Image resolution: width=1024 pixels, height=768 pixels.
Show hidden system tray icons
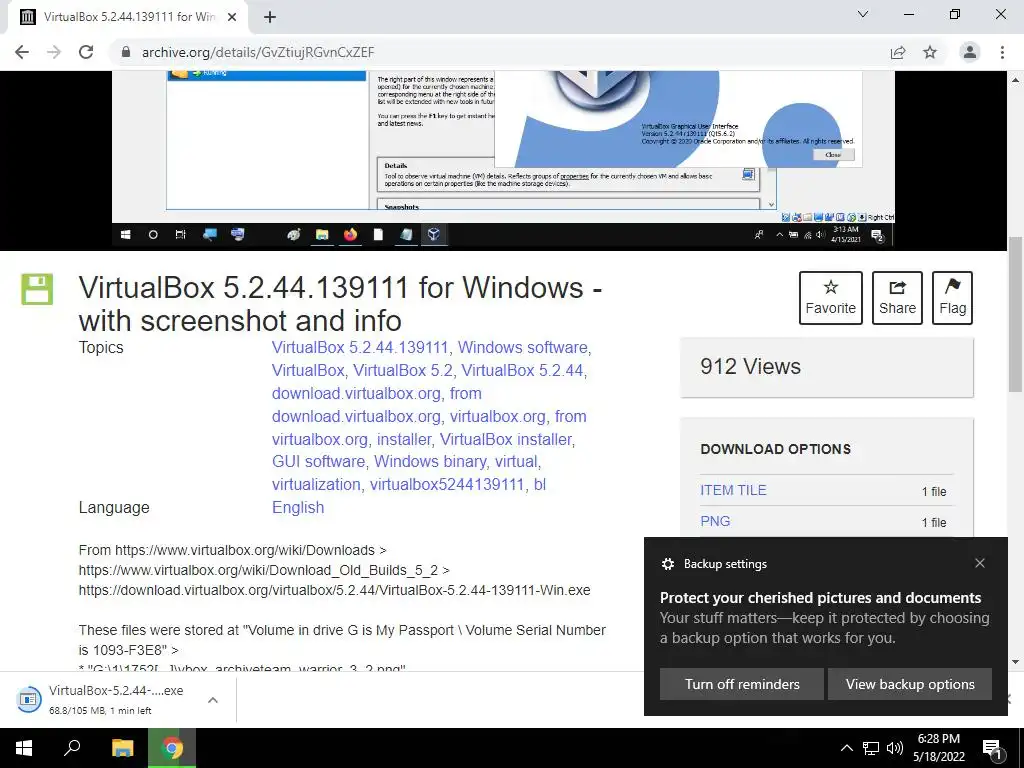pos(846,748)
